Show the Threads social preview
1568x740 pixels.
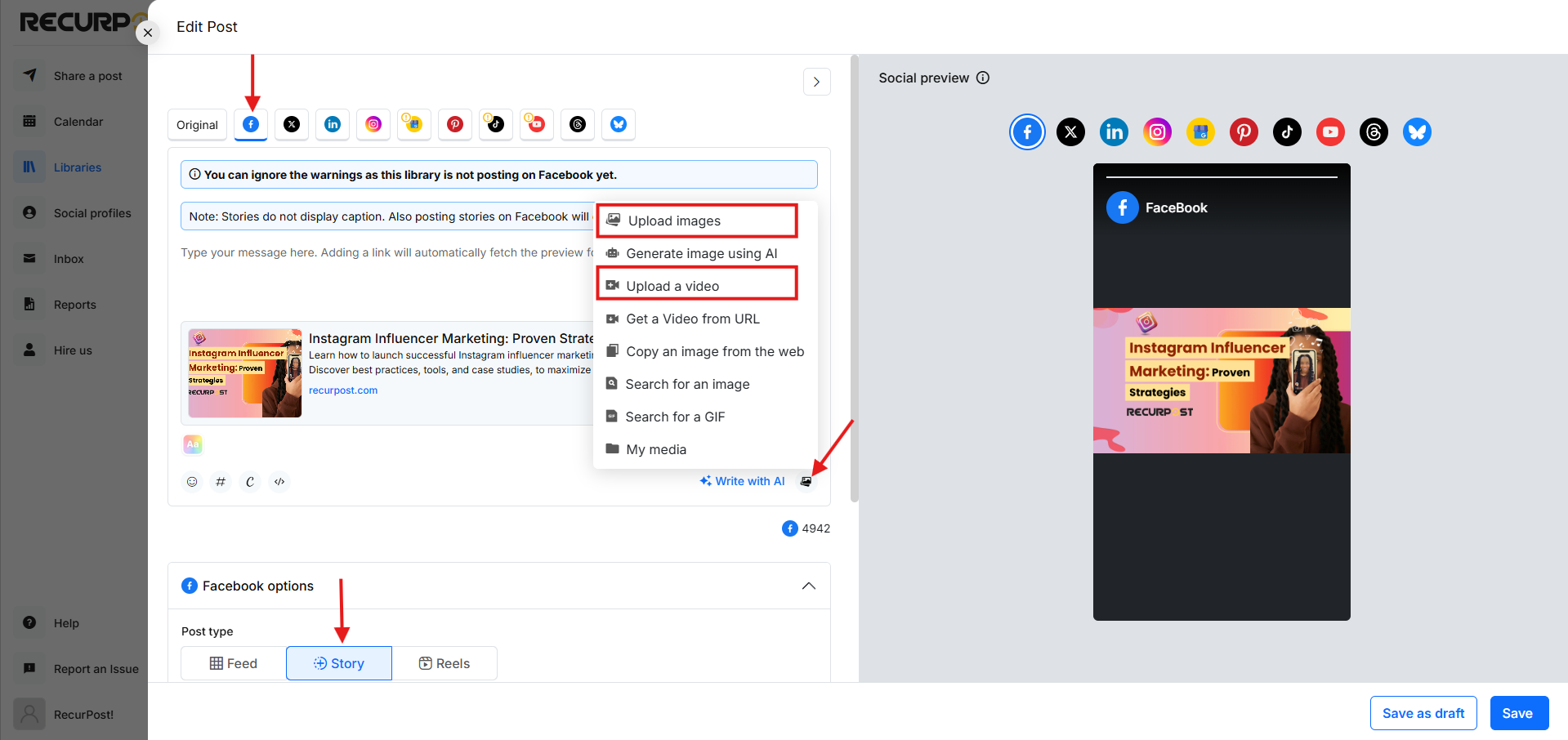pyautogui.click(x=1374, y=132)
